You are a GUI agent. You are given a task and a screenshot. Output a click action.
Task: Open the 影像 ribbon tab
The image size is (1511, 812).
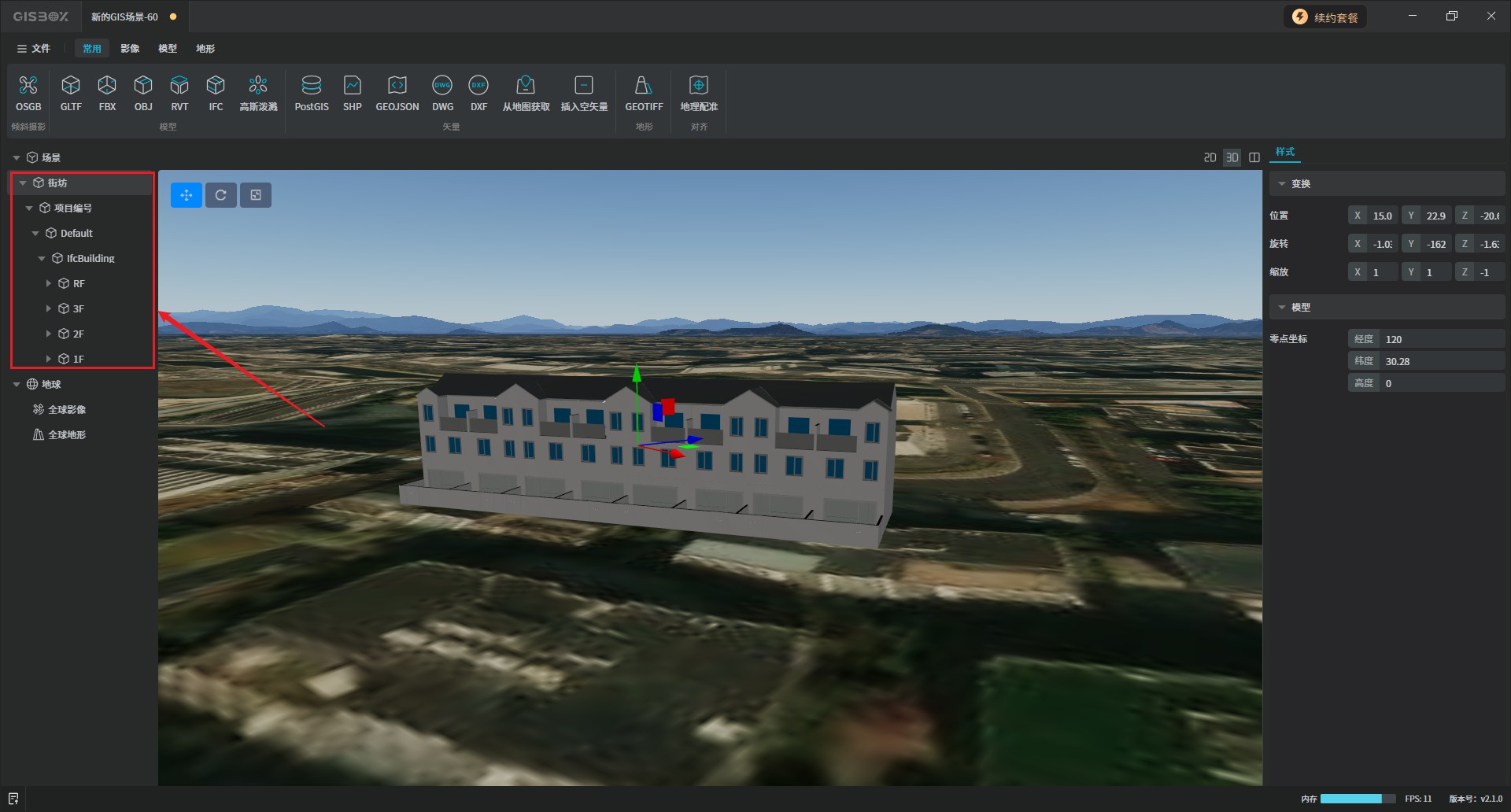pos(130,49)
